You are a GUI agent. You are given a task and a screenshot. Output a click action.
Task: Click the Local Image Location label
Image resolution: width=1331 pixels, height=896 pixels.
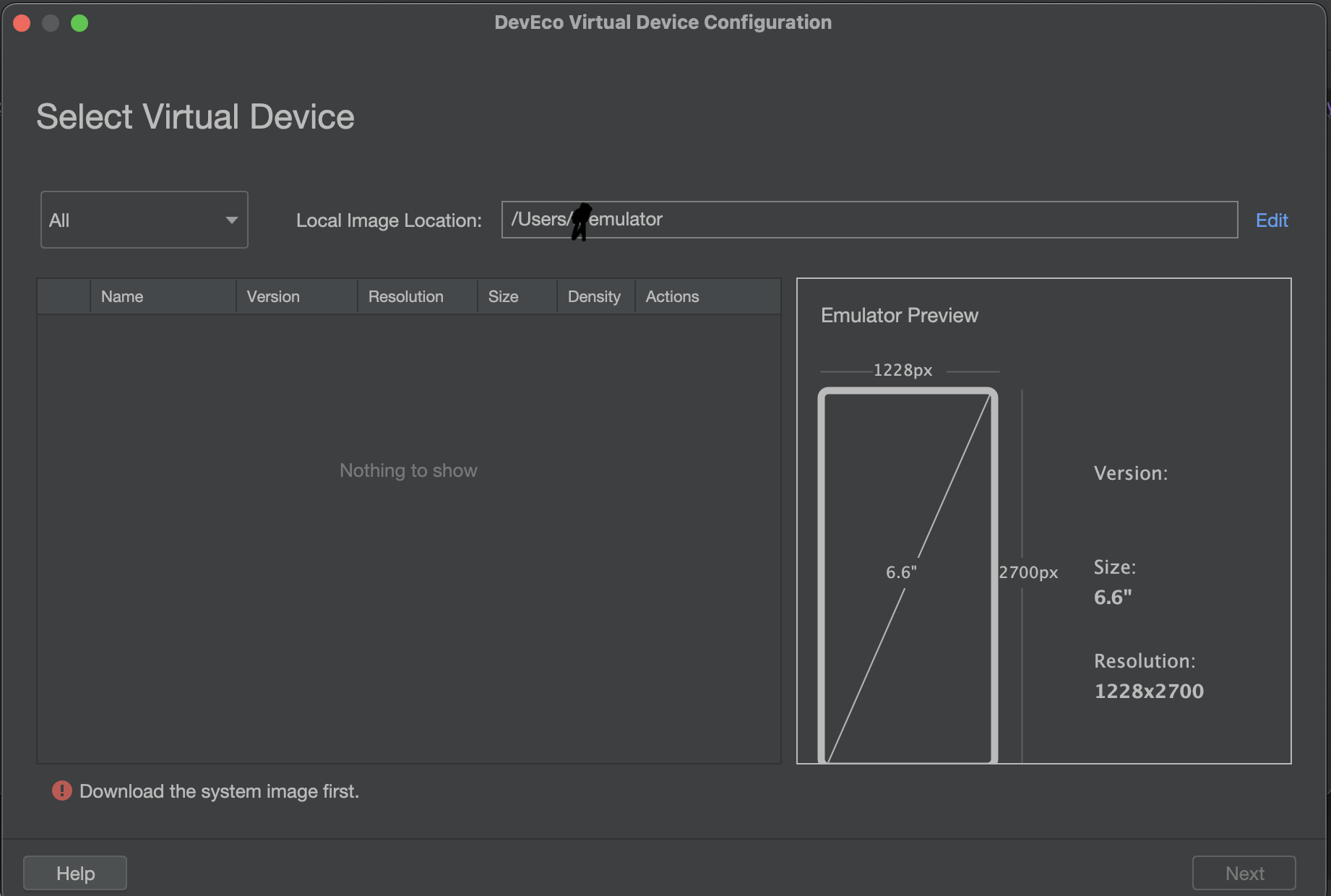(x=389, y=220)
